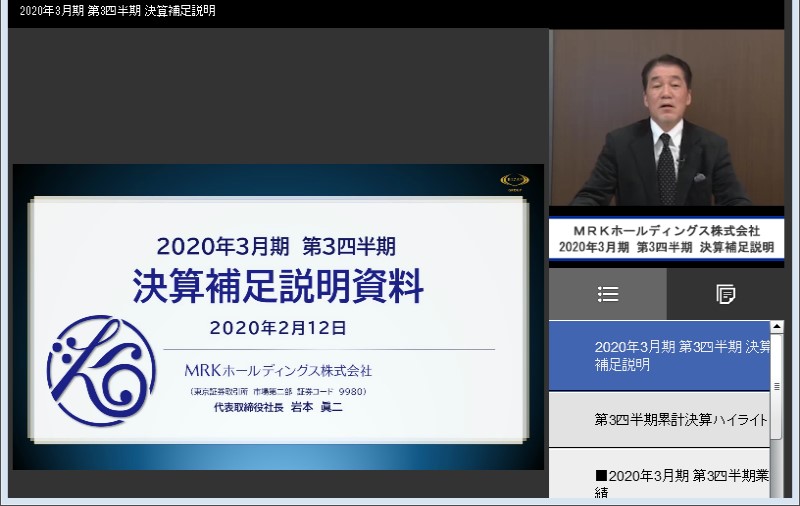Click caption '2020年3月期 第3四半期 決算補足説明' below video
800x506 pixels.
[666, 247]
